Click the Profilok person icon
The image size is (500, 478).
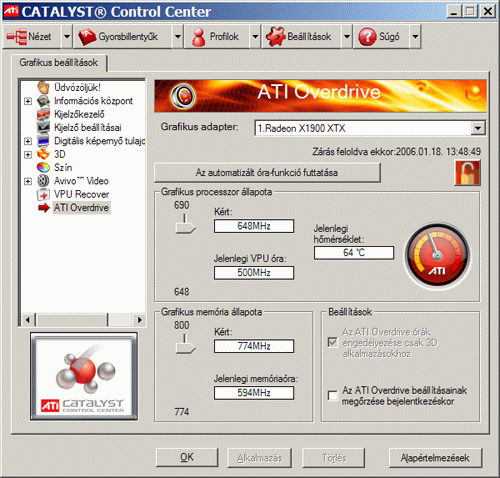[x=199, y=37]
